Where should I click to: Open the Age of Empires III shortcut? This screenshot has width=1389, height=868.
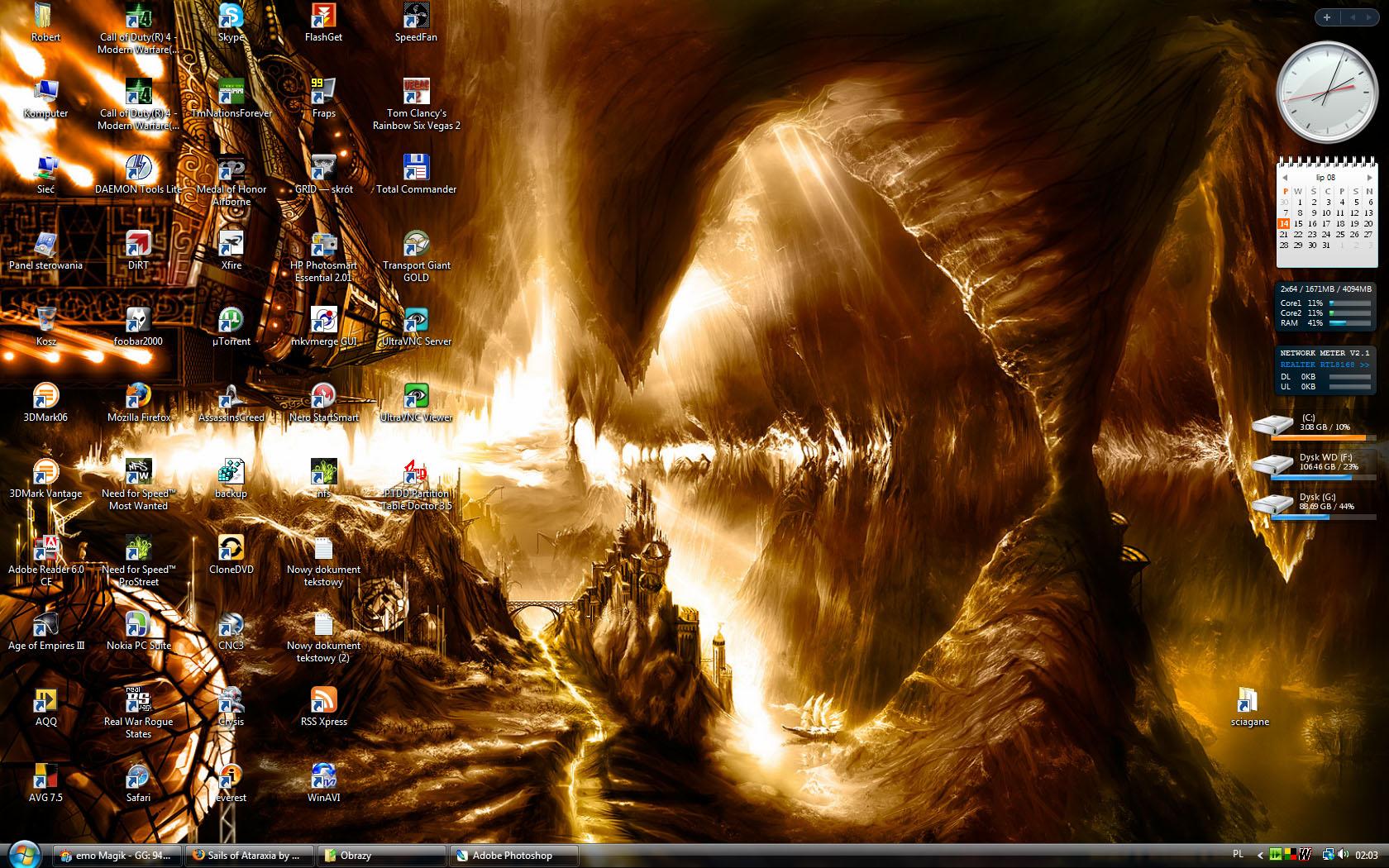(x=46, y=632)
